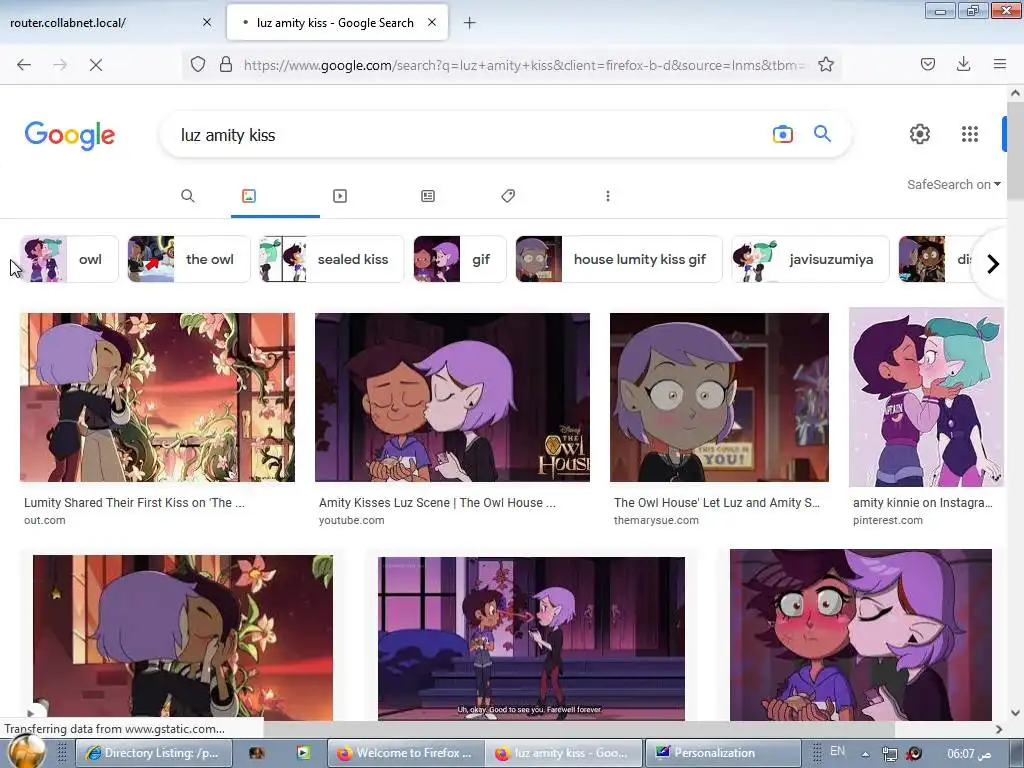Viewport: 1024px width, 768px height.
Task: Open 'Lumity Shared Their First Kiss' link
Action: point(135,503)
